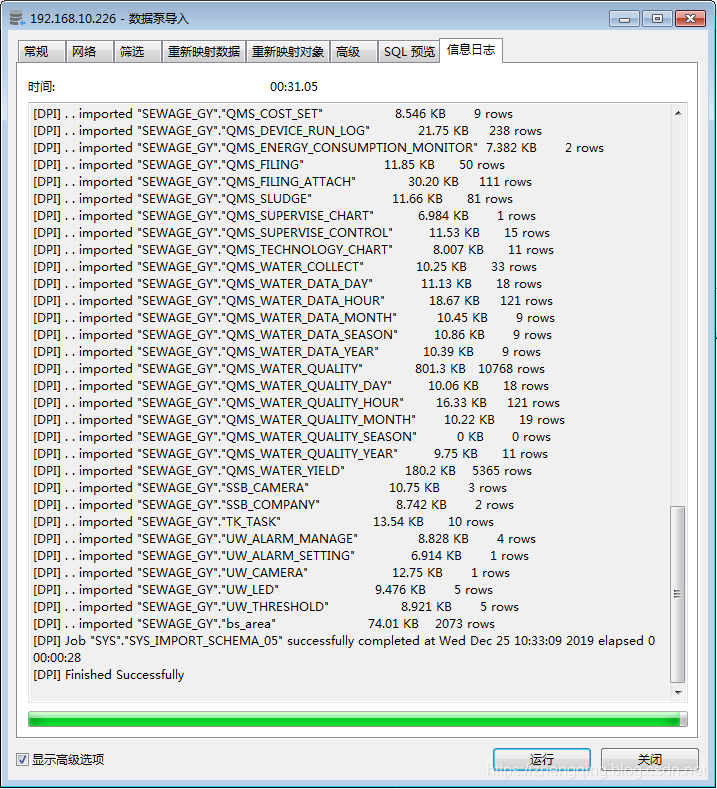Click the 时间: label
This screenshot has width=717, height=789.
[42, 87]
